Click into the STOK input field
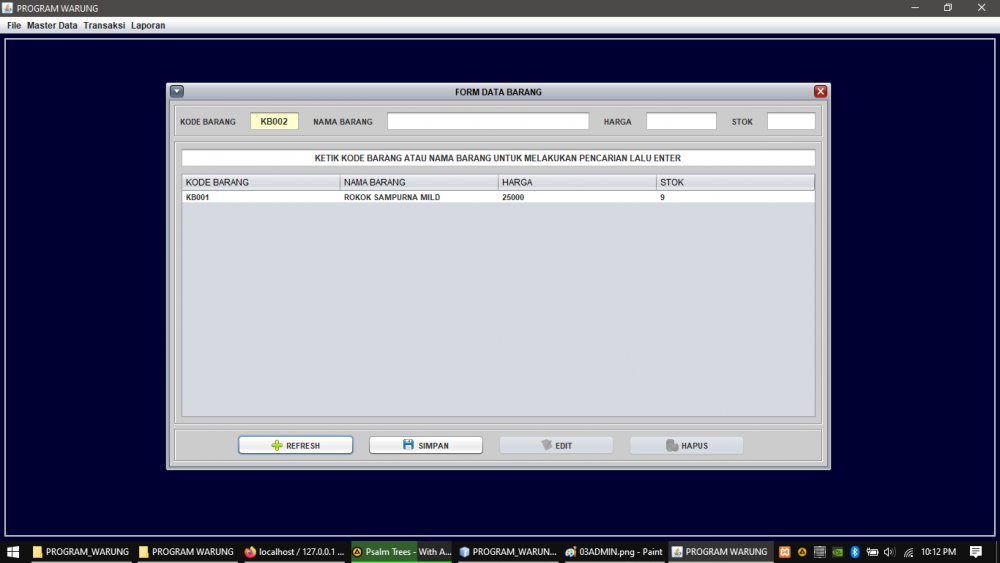This screenshot has height=563, width=1000. [x=791, y=122]
